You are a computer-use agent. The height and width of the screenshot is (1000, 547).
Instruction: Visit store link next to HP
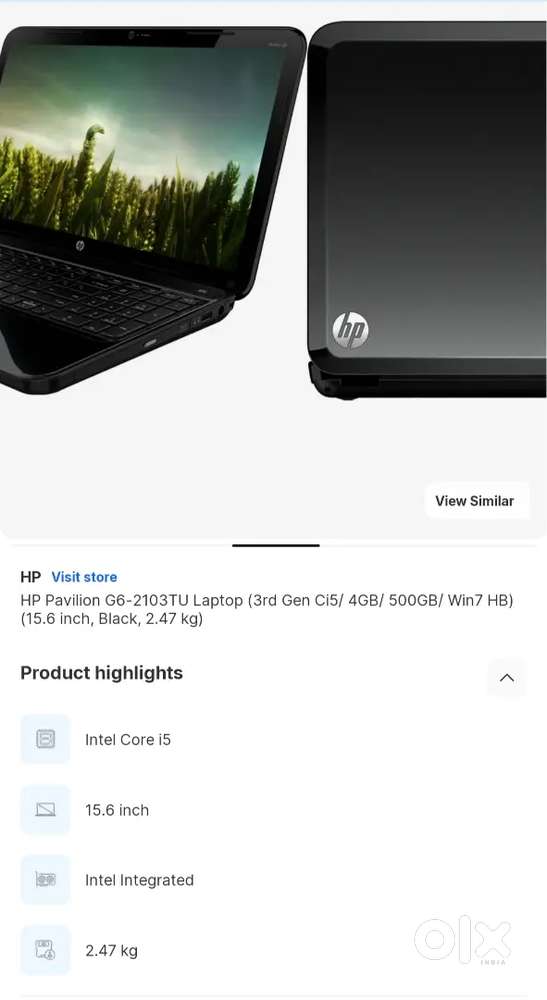point(84,577)
